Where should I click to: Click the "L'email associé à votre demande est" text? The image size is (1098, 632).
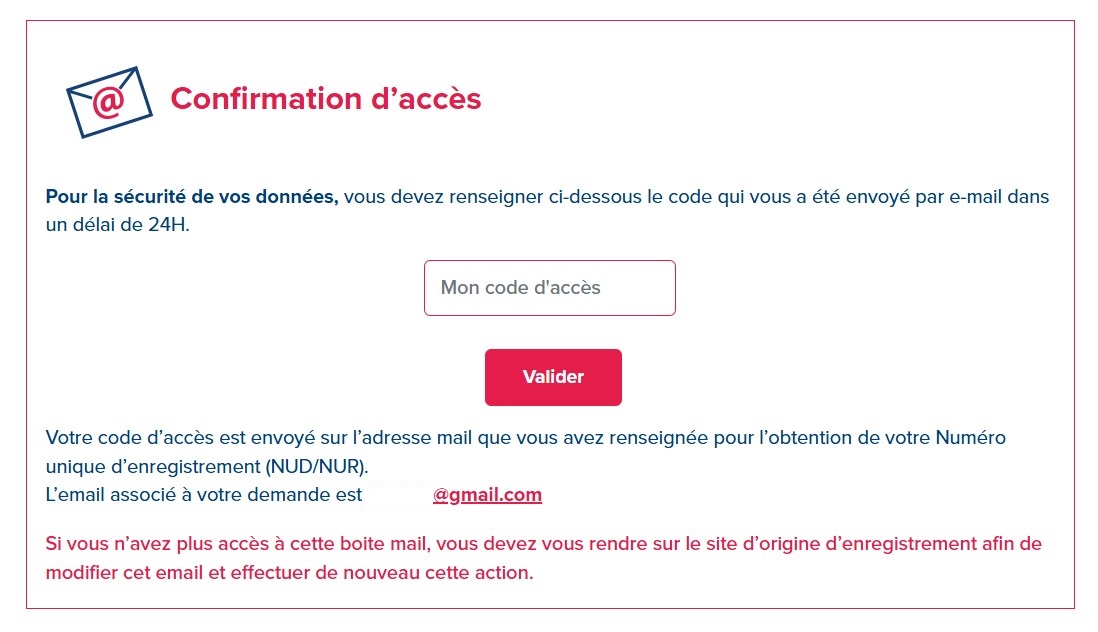tap(204, 495)
